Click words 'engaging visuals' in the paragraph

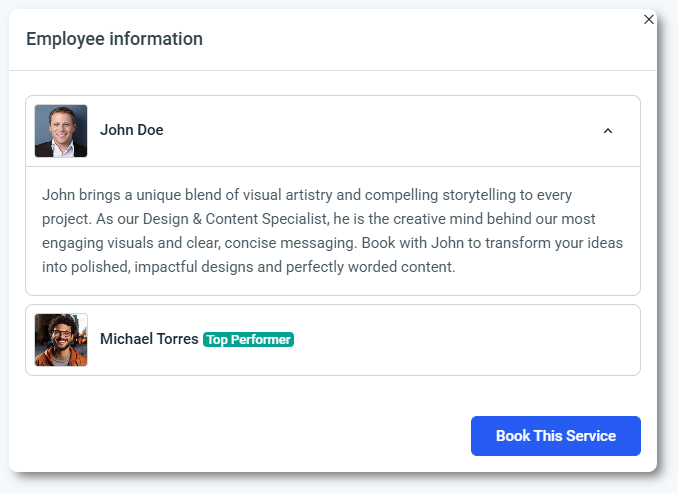click(94, 243)
